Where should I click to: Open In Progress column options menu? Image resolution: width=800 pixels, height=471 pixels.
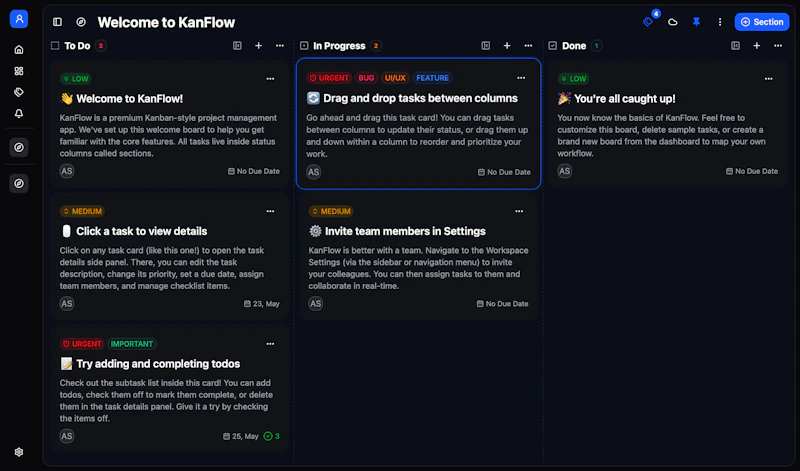coord(529,46)
